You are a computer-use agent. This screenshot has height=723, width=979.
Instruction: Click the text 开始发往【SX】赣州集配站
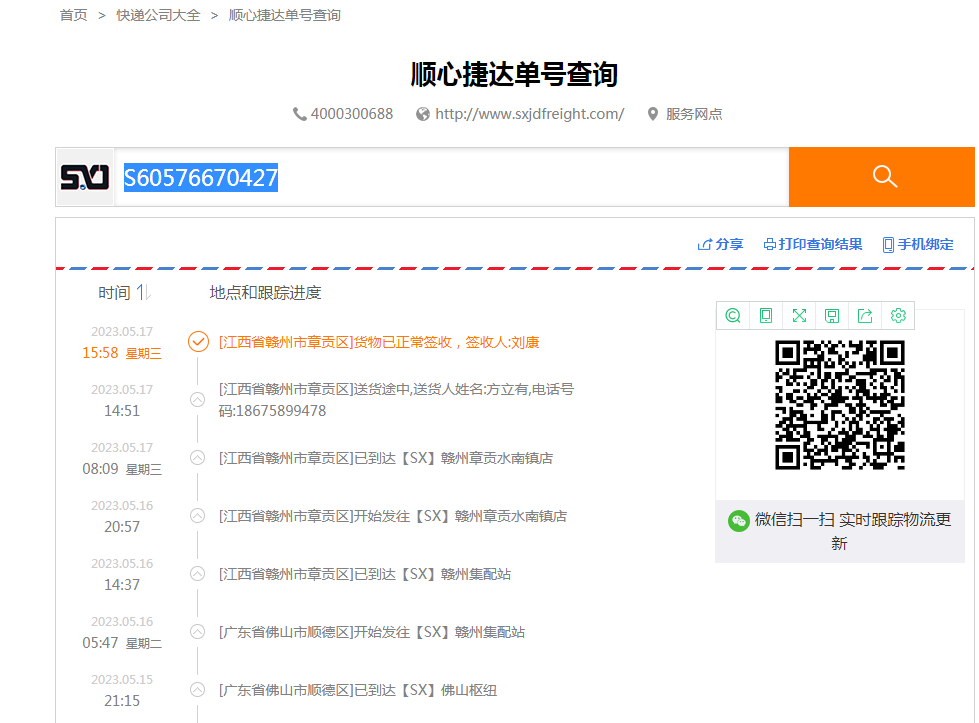(439, 632)
